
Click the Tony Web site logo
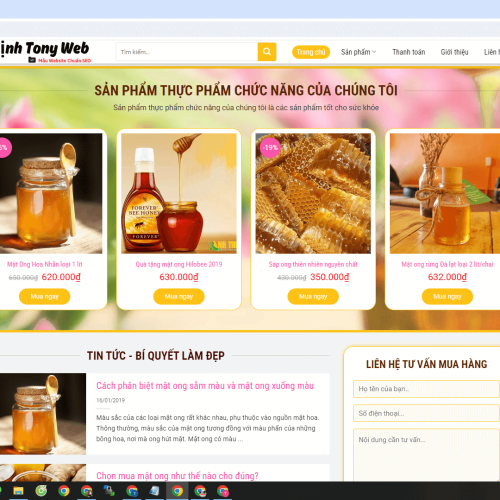point(46,51)
